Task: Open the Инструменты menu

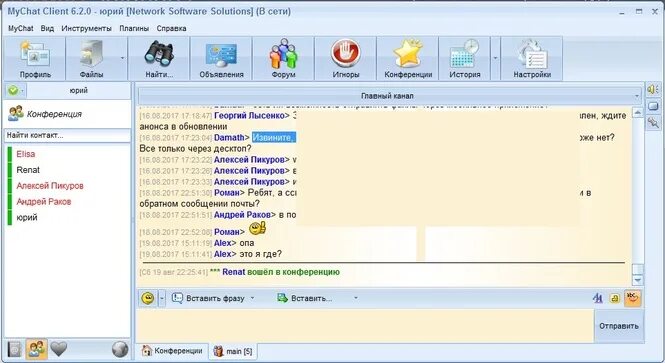Action: pyautogui.click(x=87, y=28)
